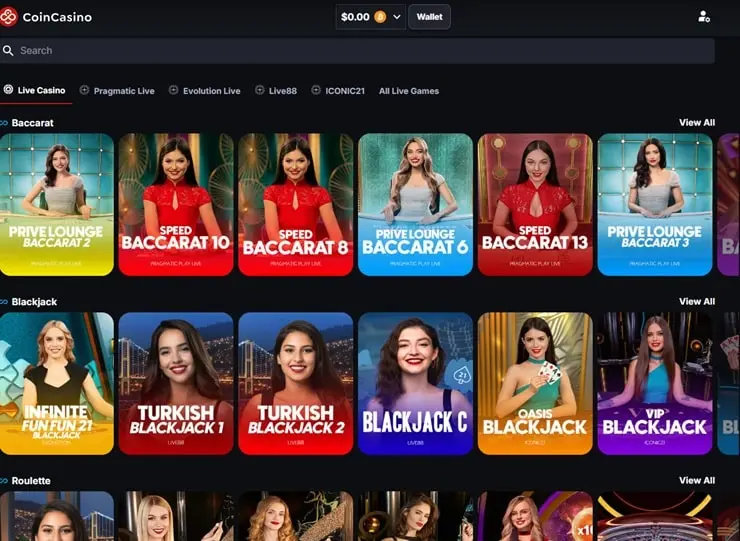The width and height of the screenshot is (740, 541).
Task: Launch Turkish Blackjack 2 game
Action: pos(295,383)
